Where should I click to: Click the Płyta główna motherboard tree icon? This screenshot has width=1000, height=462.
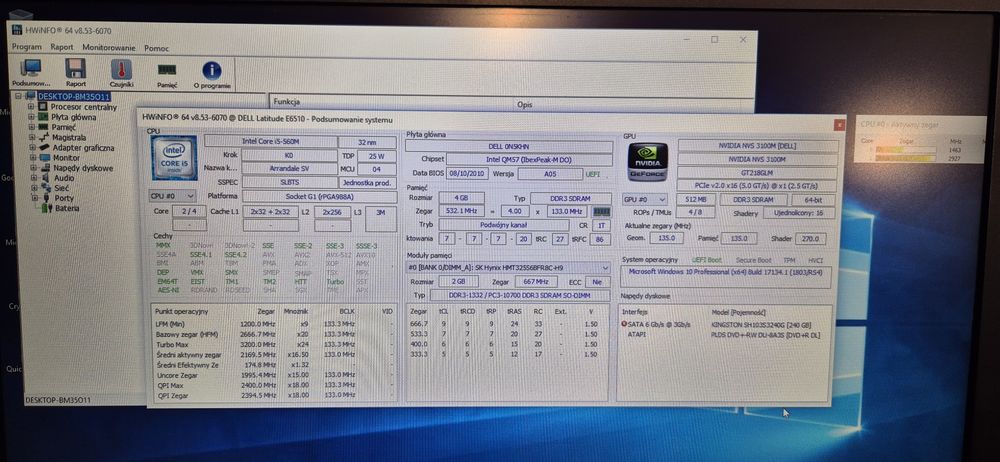click(x=43, y=117)
